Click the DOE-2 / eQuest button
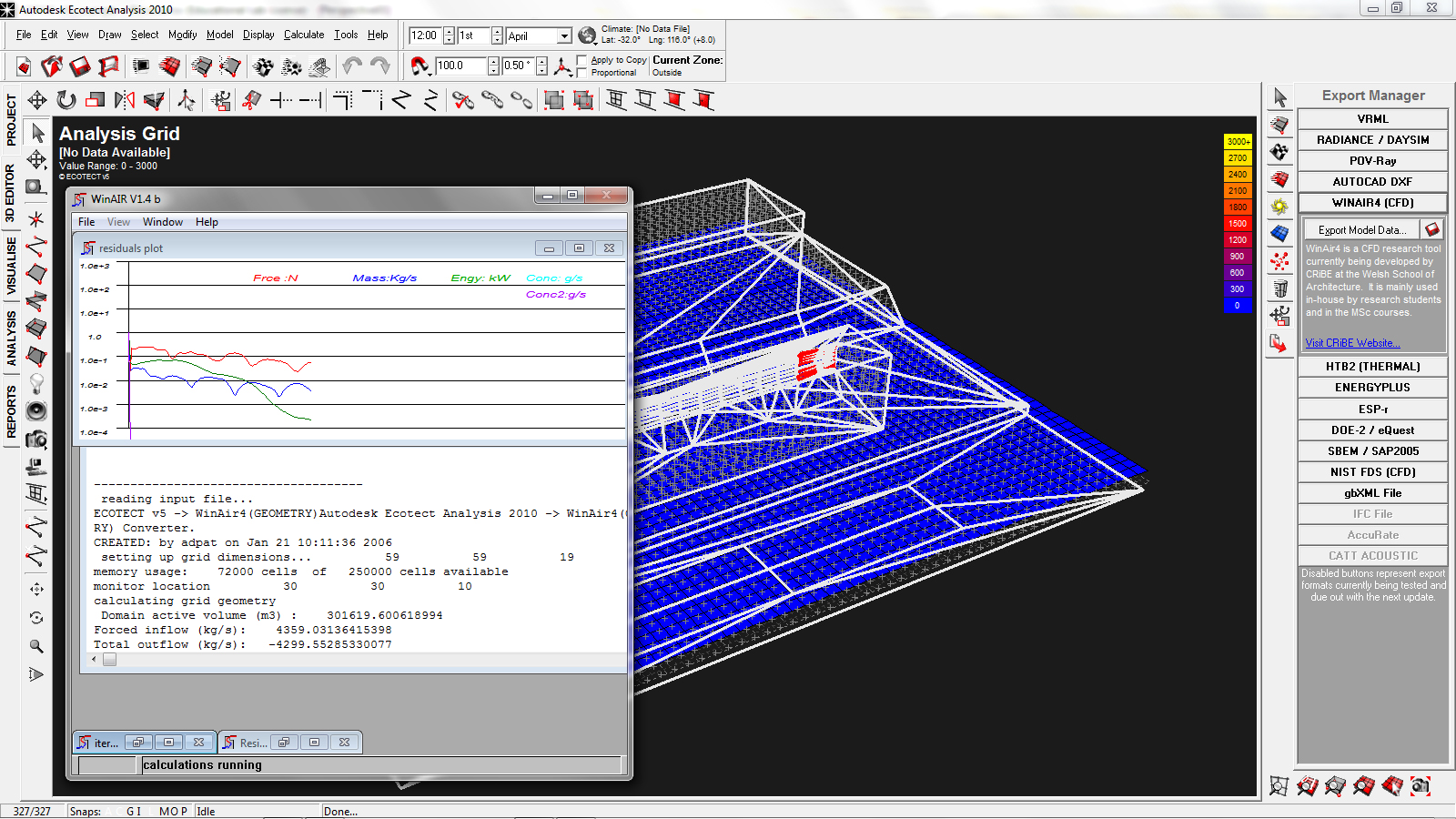The image size is (1456, 819). pyautogui.click(x=1372, y=430)
